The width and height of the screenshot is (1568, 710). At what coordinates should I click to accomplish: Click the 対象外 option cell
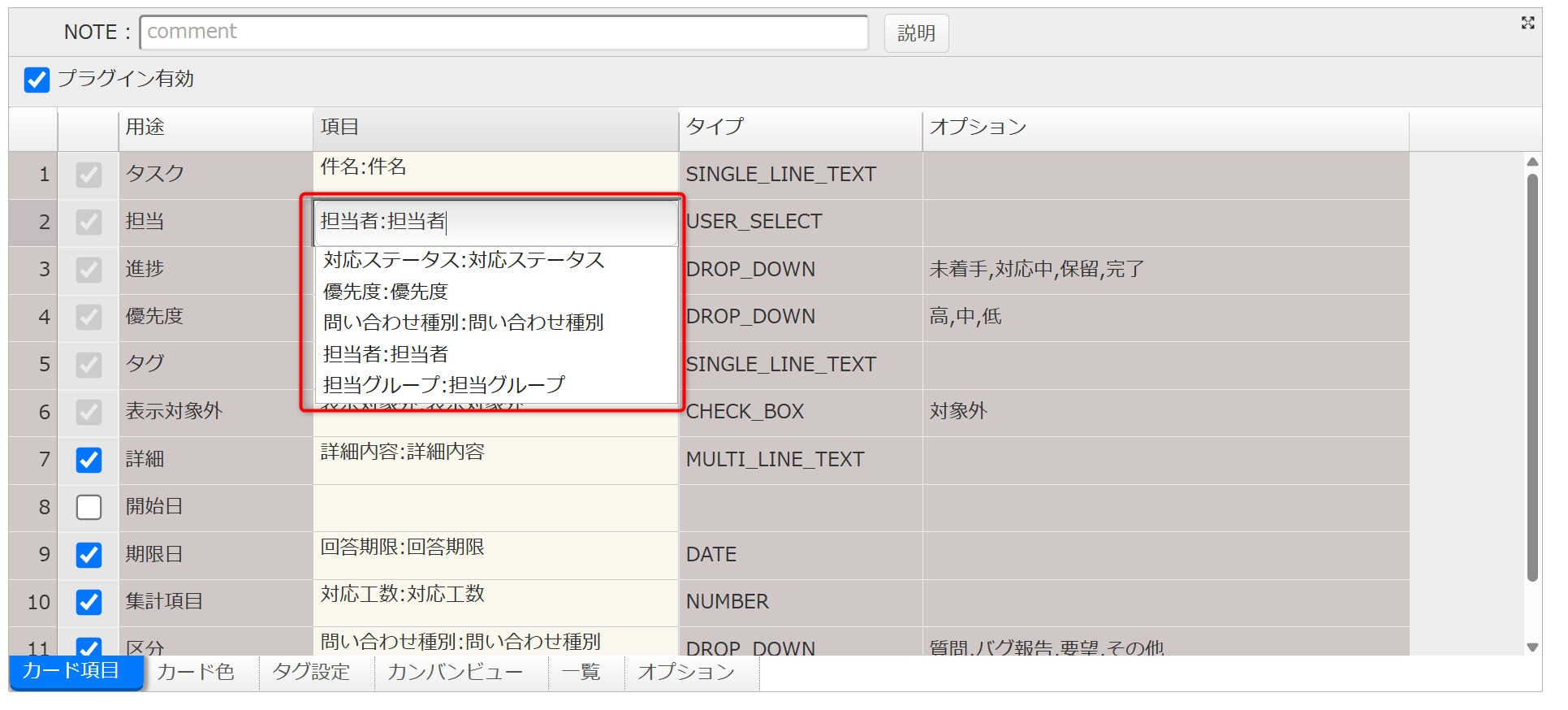click(1165, 412)
